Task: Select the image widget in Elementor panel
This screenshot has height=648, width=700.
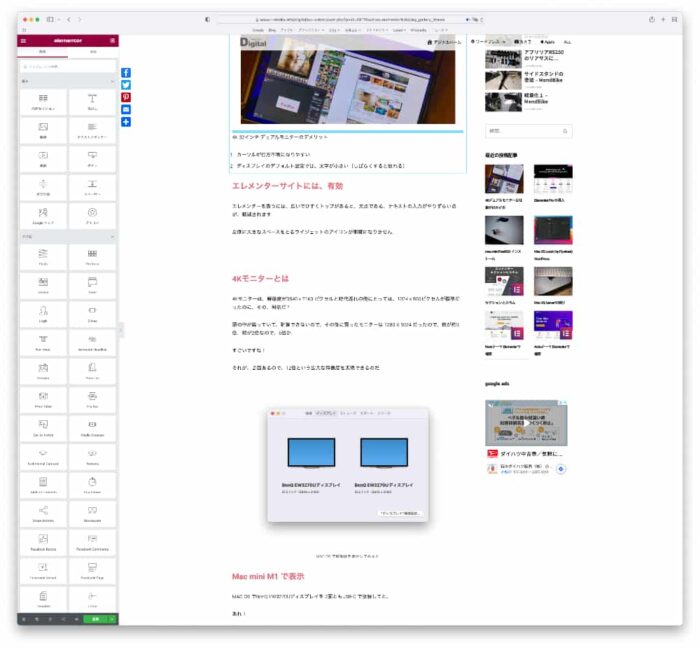Action: coord(43,131)
